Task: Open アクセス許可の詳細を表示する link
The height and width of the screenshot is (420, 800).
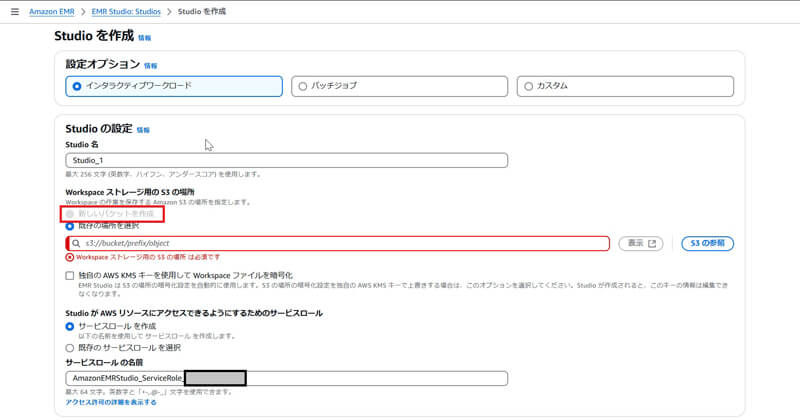Action: (111, 402)
